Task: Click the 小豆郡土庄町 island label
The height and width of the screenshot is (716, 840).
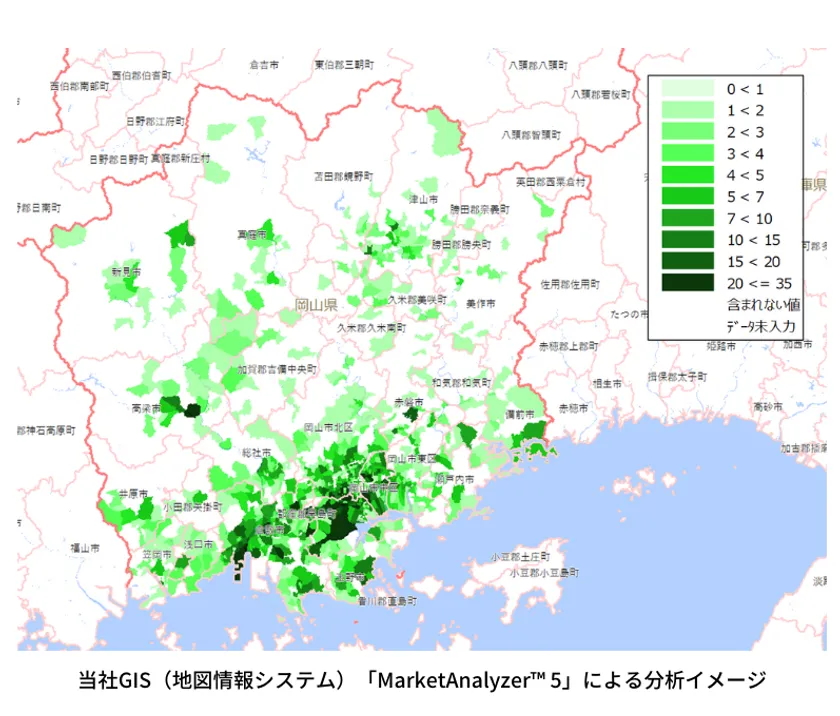Action: click(x=520, y=557)
